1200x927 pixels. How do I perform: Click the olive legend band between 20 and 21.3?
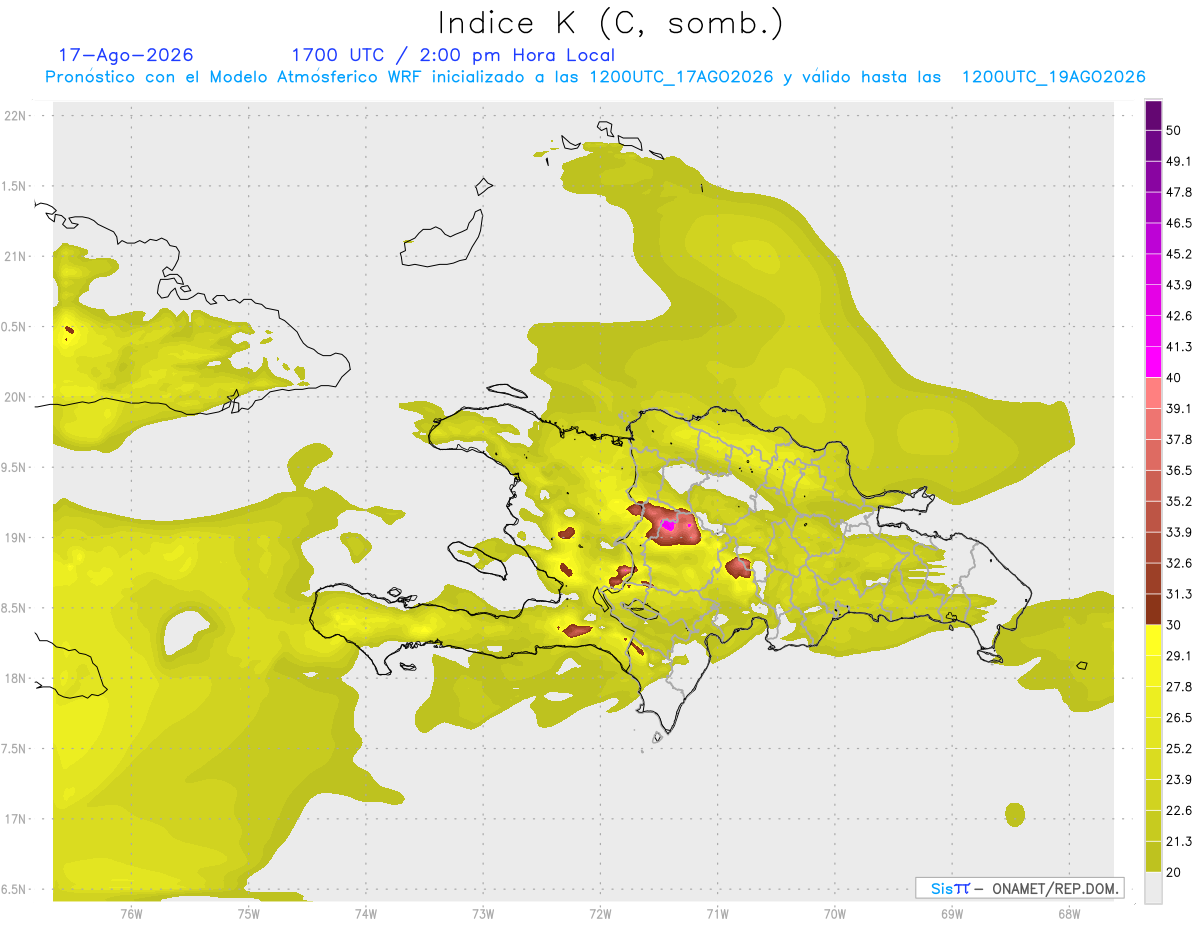1153,856
